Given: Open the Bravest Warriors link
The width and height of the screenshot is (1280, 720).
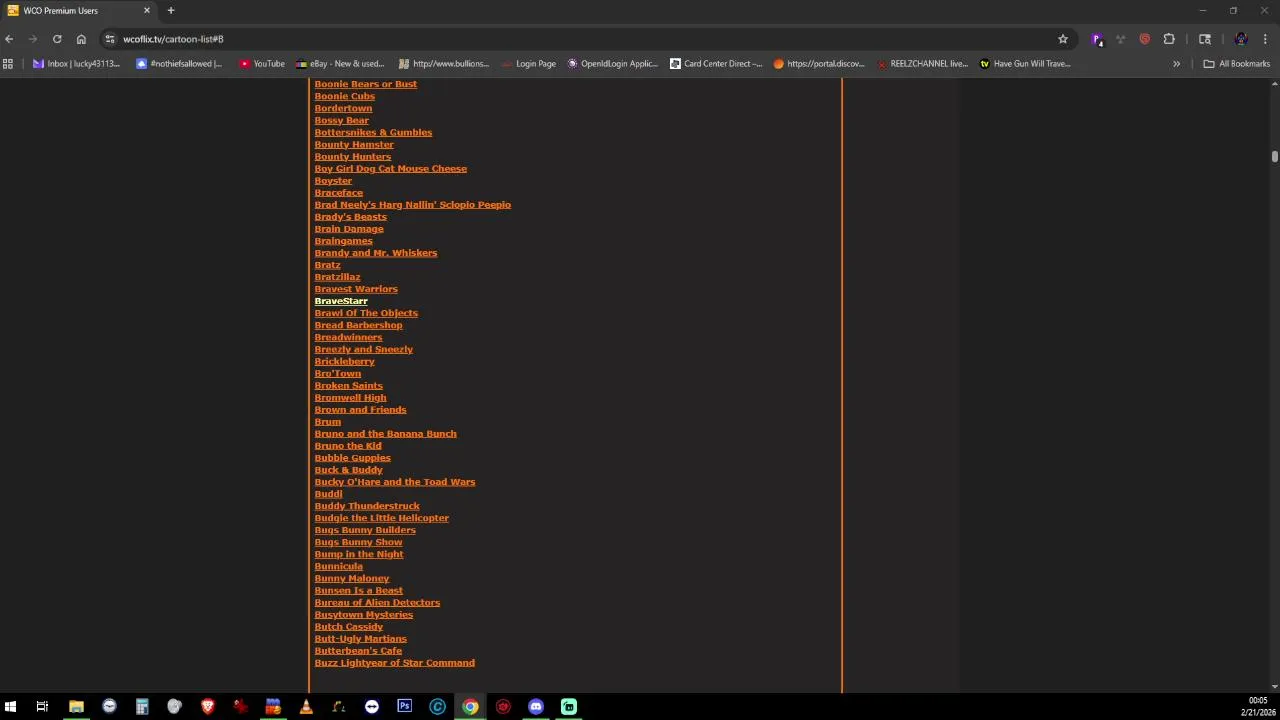Looking at the screenshot, I should point(356,289).
